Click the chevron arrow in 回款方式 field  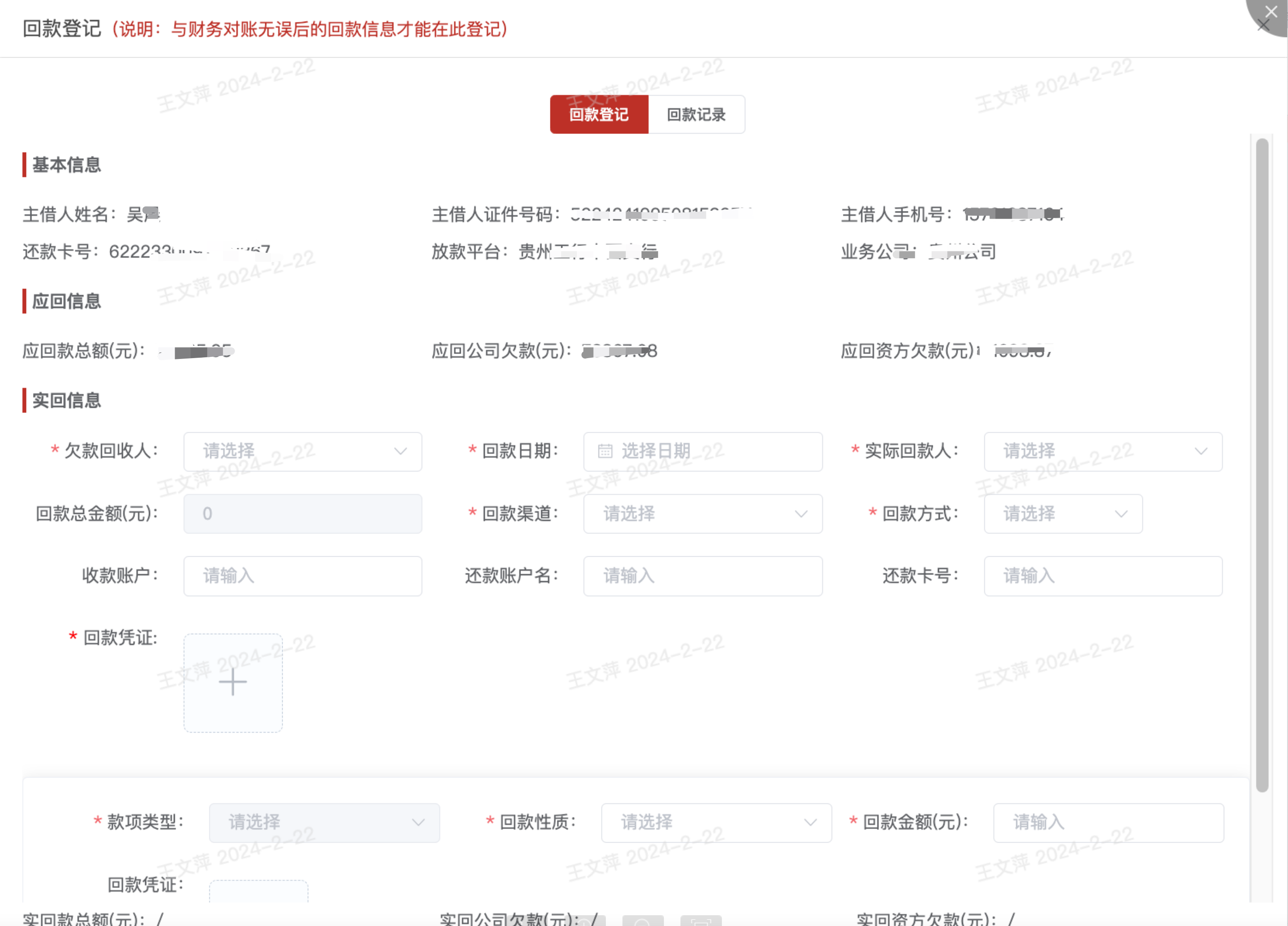1121,514
